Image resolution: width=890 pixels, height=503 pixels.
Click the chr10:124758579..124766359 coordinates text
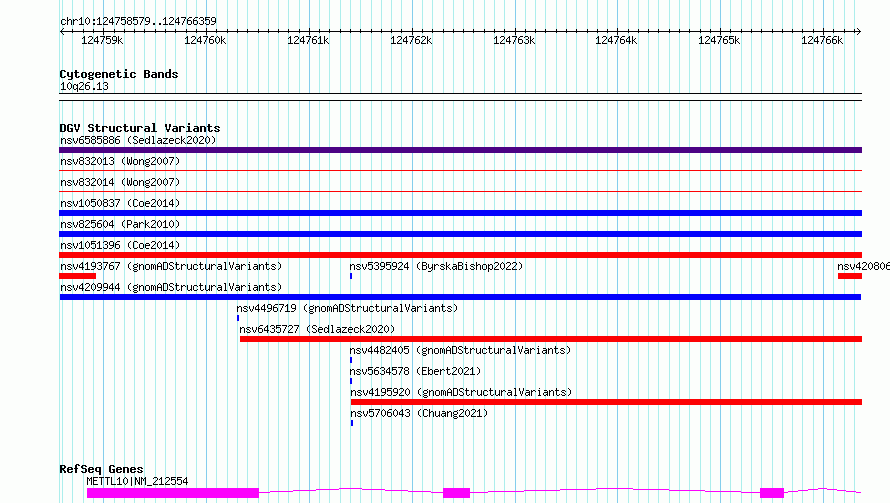[x=138, y=22]
